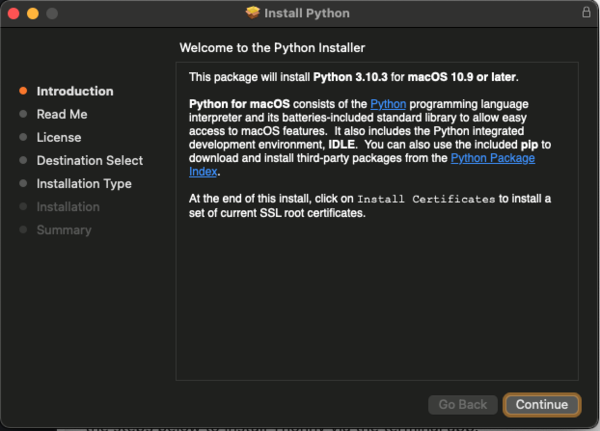
Task: Minimize the installer with the yellow button
Action: [x=32, y=13]
